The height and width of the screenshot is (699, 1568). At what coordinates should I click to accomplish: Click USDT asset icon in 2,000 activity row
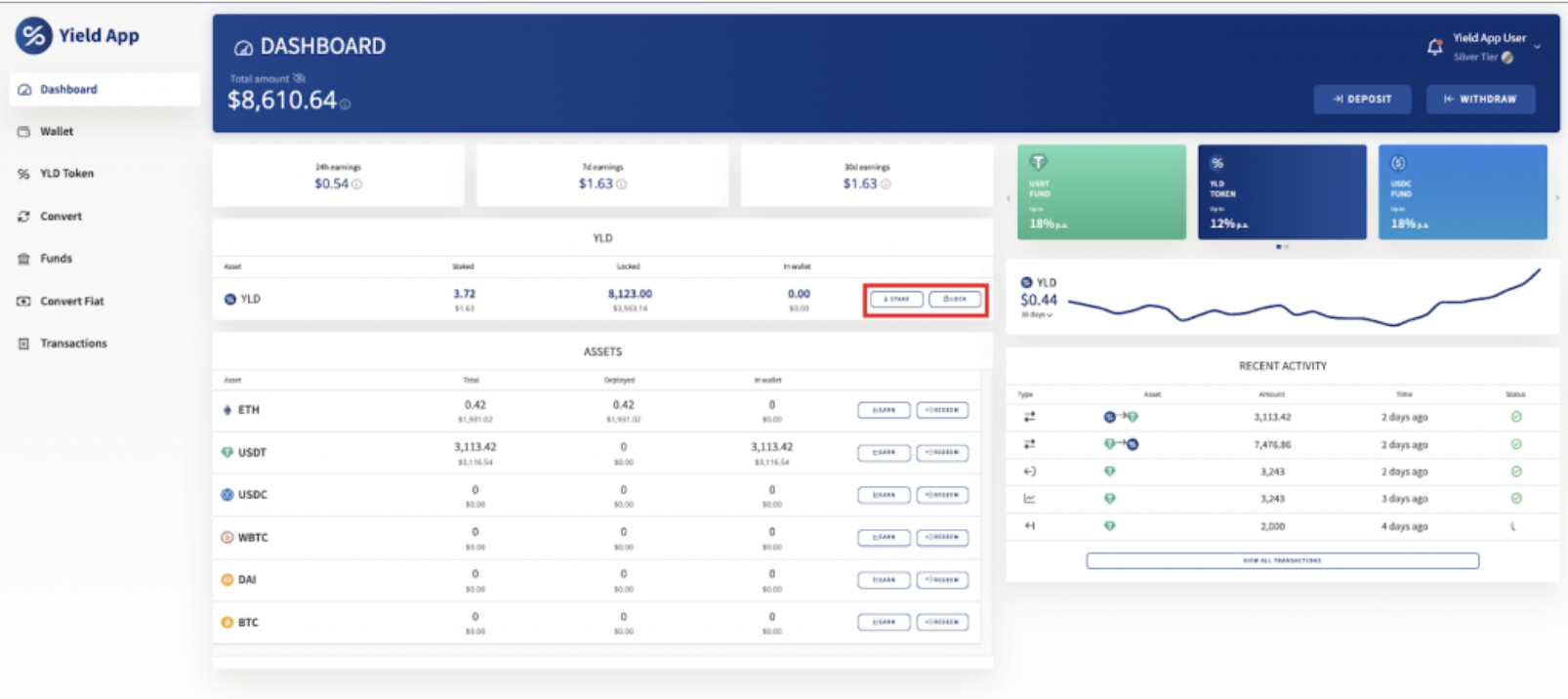click(x=1110, y=526)
